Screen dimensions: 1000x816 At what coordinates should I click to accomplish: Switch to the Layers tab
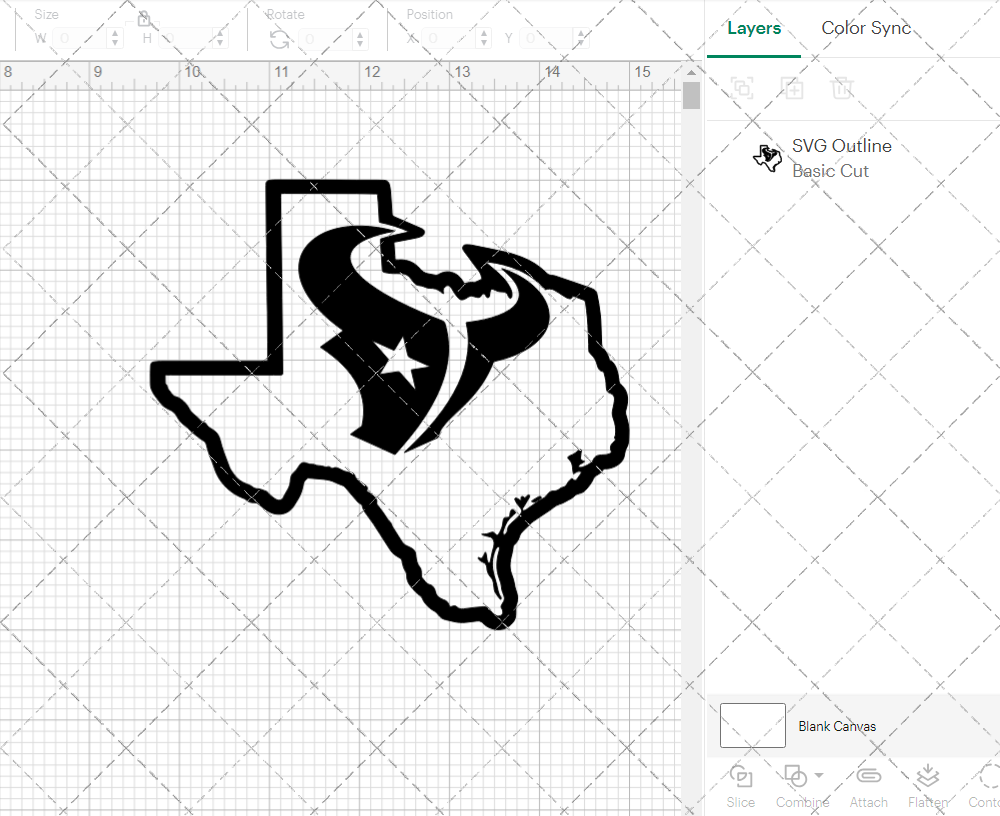(754, 28)
